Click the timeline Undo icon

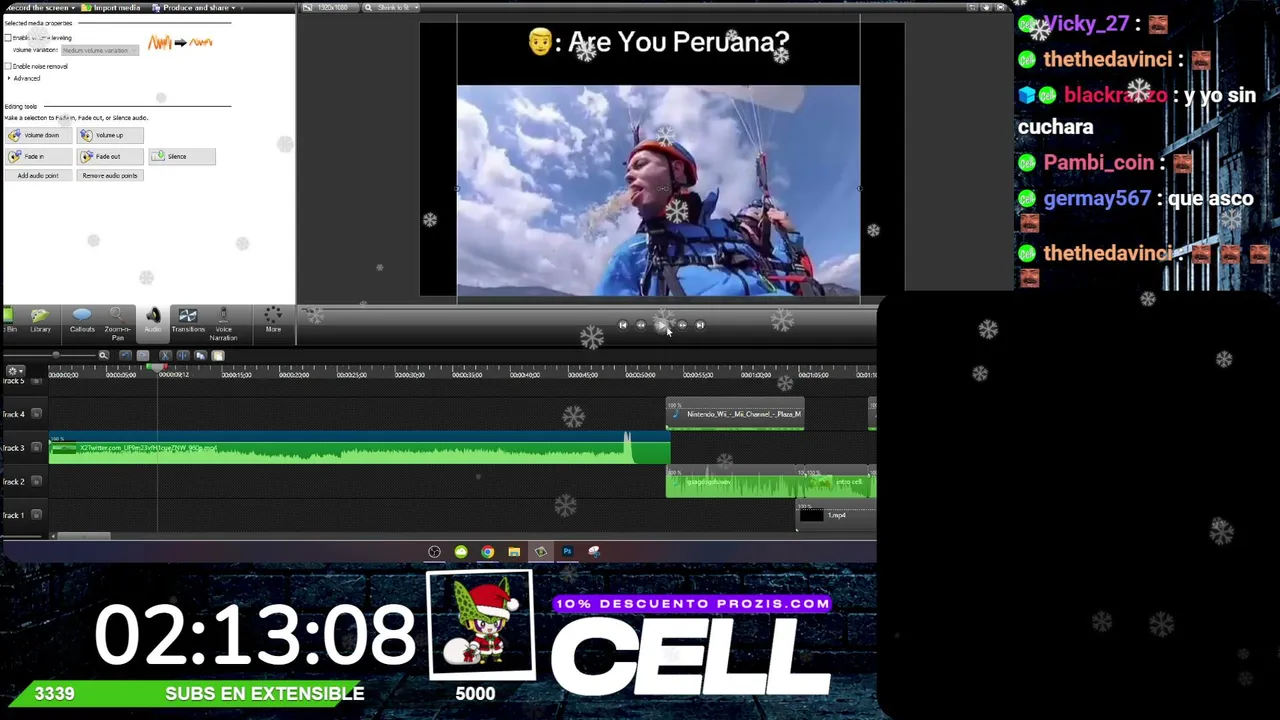pyautogui.click(x=125, y=355)
